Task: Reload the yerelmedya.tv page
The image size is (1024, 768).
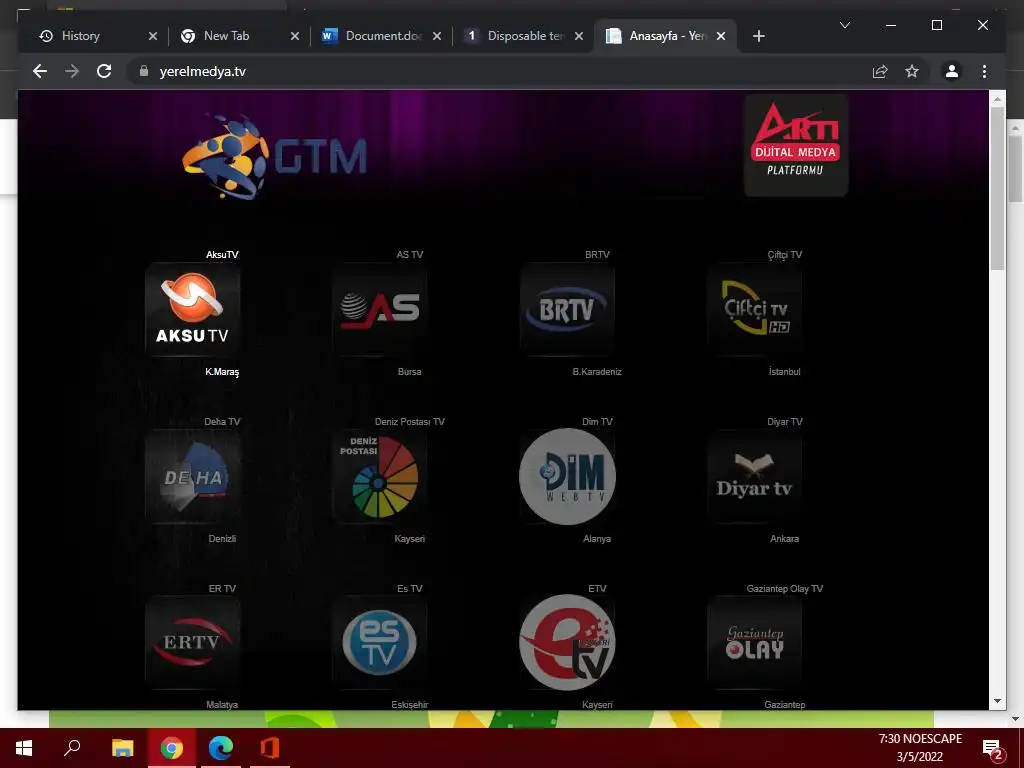Action: coord(104,71)
